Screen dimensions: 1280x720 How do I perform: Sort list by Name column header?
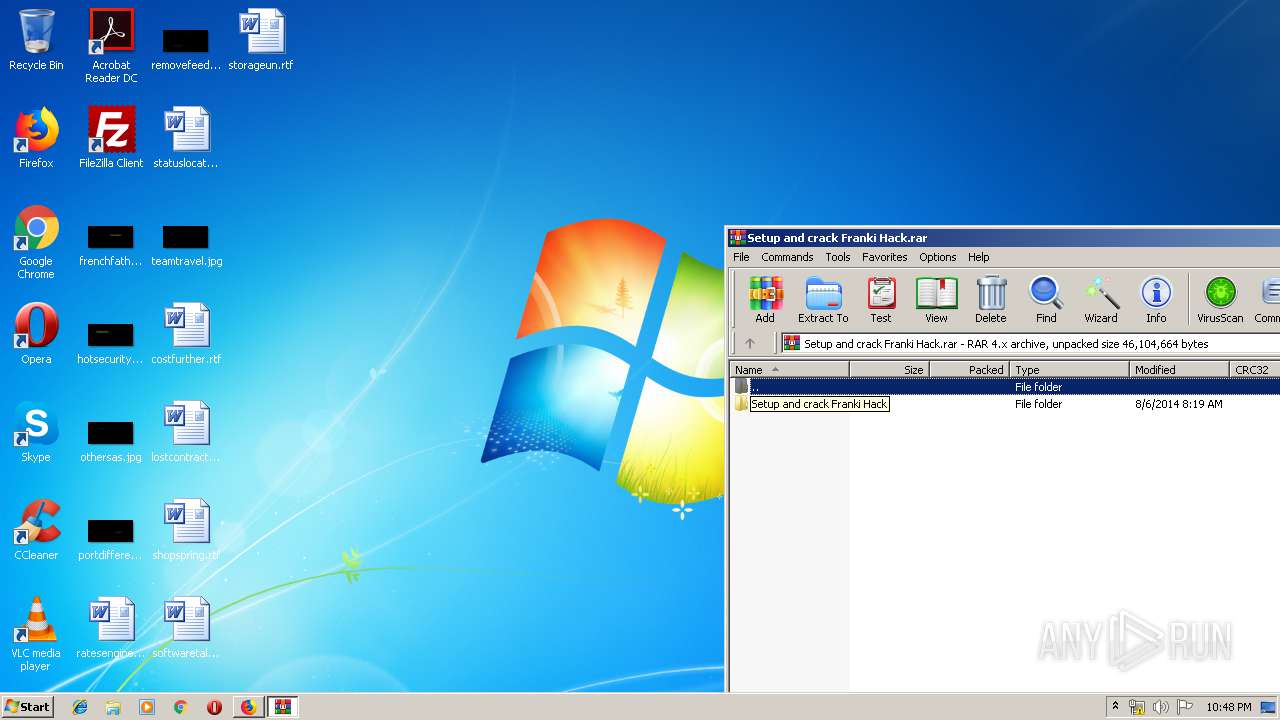pyautogui.click(x=790, y=369)
